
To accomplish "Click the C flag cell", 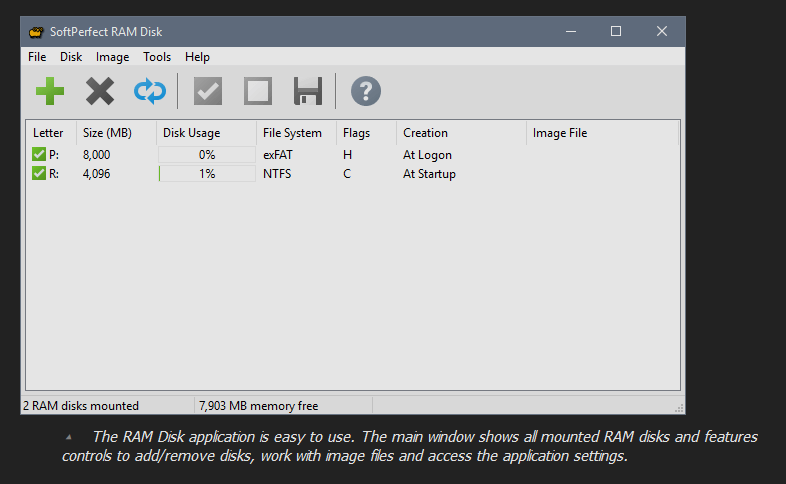I will point(347,174).
